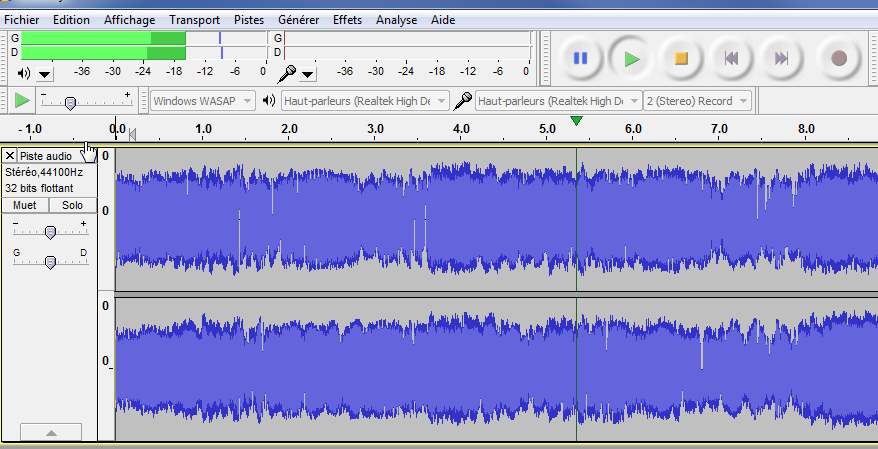The width and height of the screenshot is (878, 449).
Task: Open the Transport menu
Action: [194, 20]
